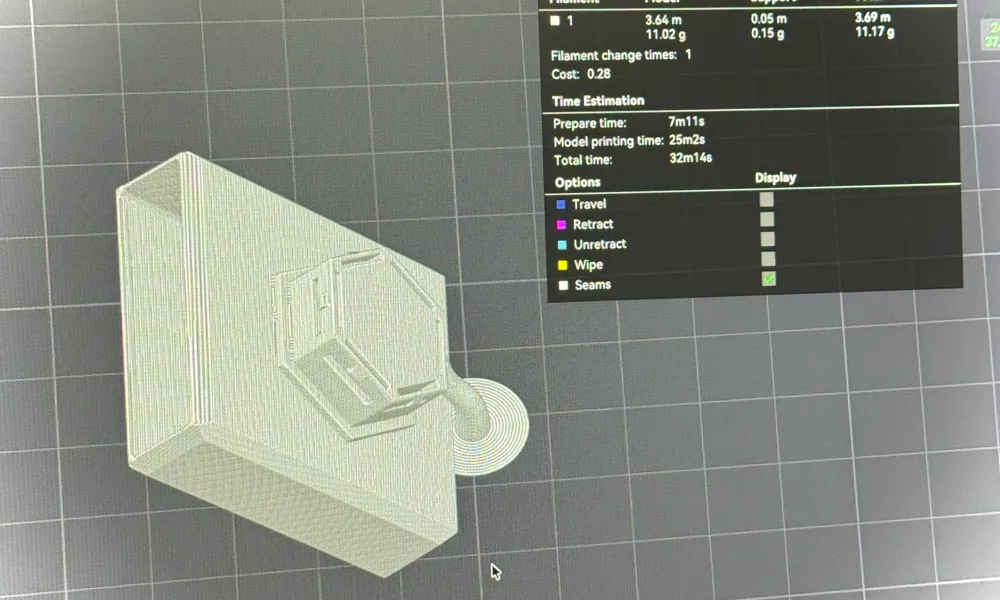
Task: Select the Seams option label
Action: pyautogui.click(x=592, y=285)
